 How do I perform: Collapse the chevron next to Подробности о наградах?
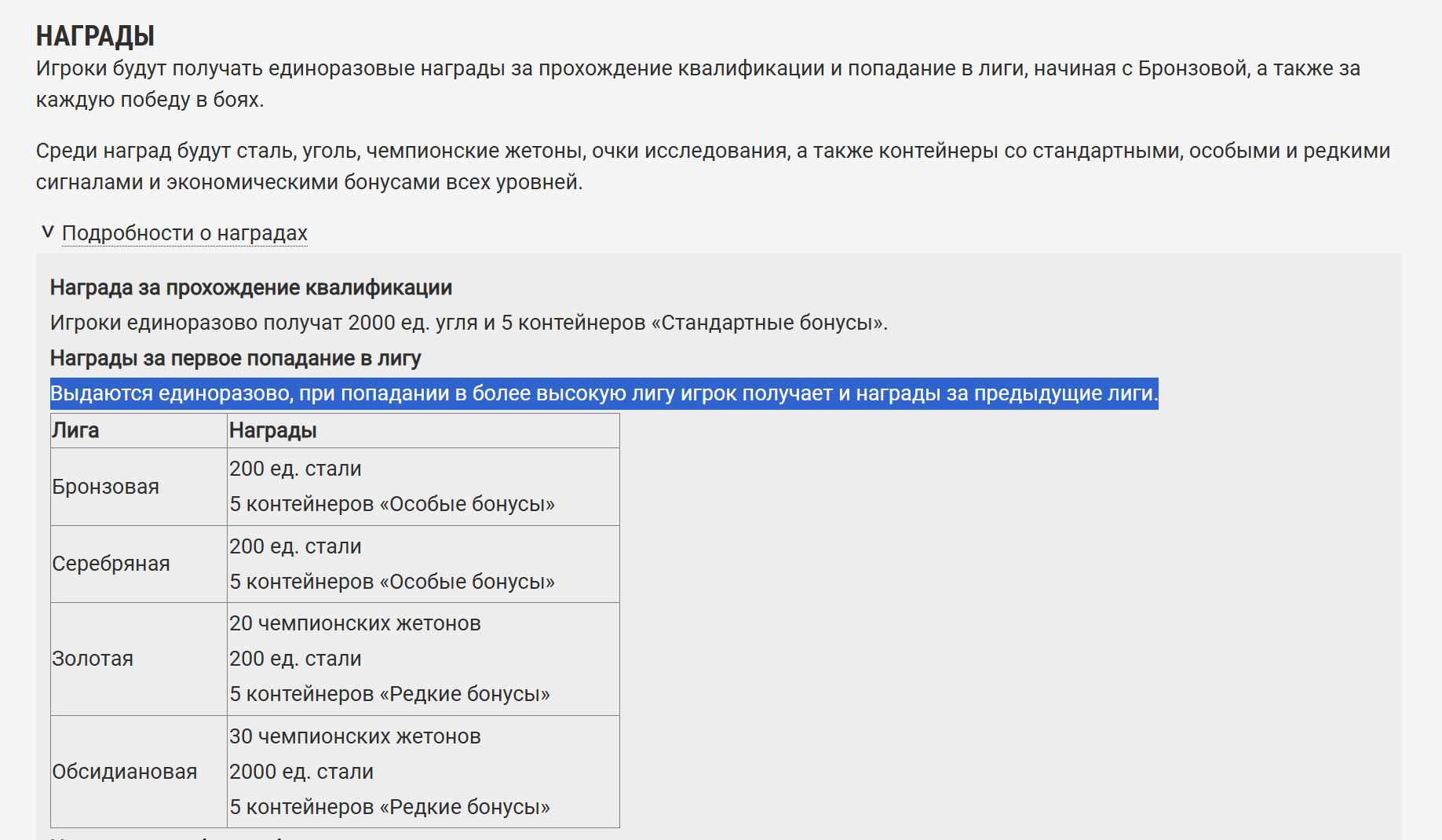[x=47, y=232]
